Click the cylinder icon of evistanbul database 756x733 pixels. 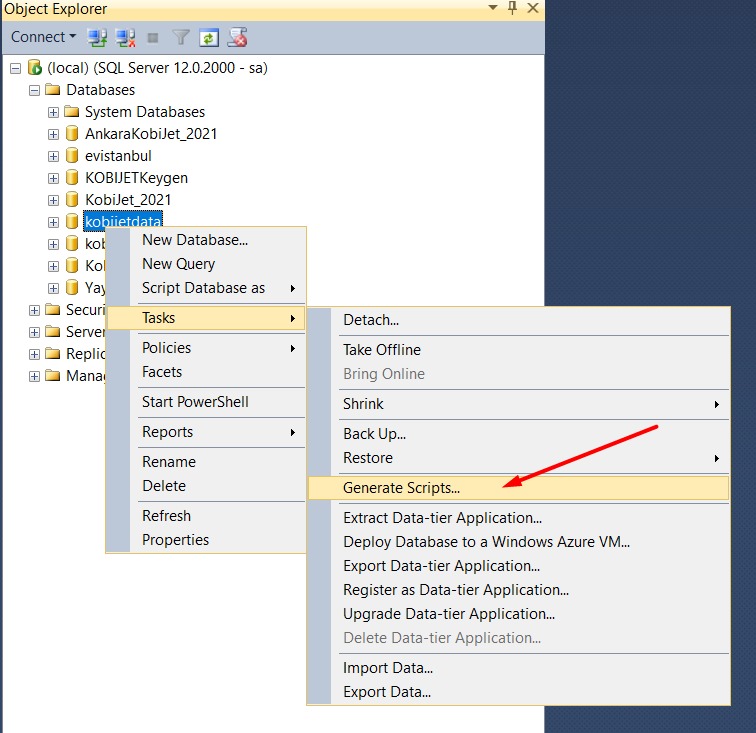pyautogui.click(x=72, y=155)
